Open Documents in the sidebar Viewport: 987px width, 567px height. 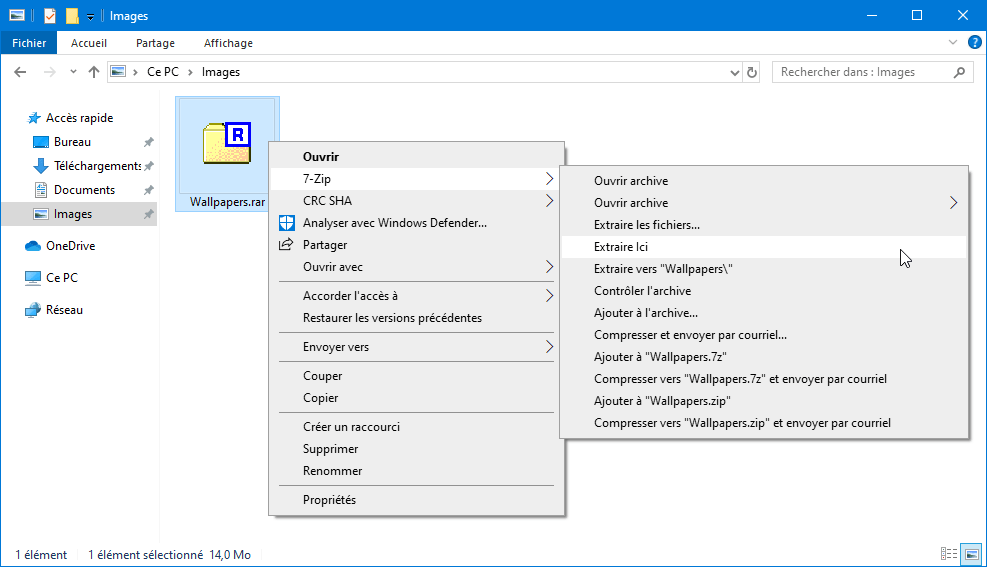[84, 189]
